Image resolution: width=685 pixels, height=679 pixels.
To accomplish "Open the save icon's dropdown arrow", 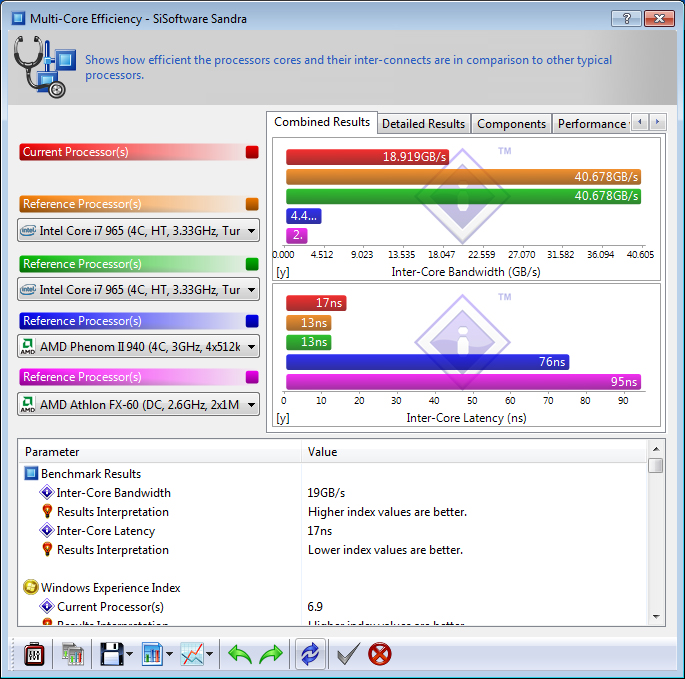I will point(130,654).
